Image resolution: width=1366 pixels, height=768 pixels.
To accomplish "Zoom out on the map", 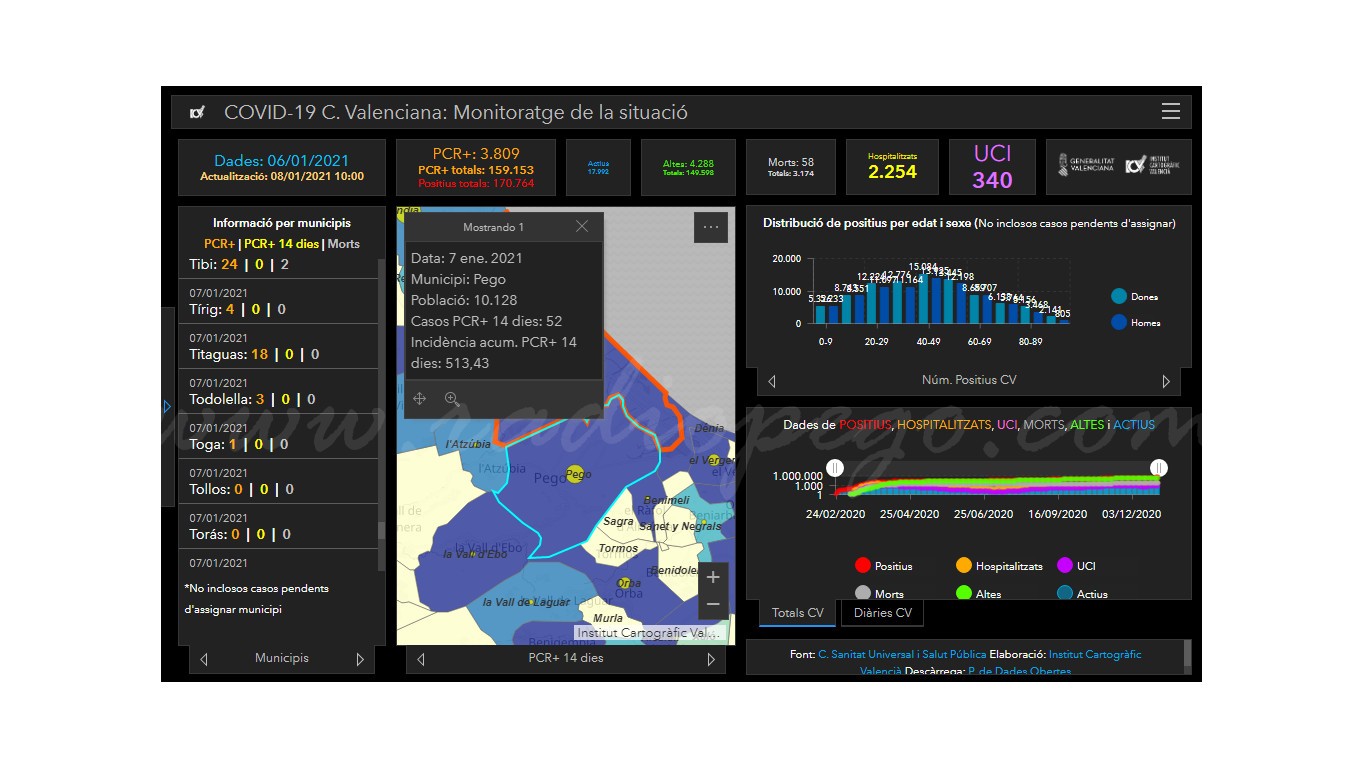I will click(x=713, y=604).
